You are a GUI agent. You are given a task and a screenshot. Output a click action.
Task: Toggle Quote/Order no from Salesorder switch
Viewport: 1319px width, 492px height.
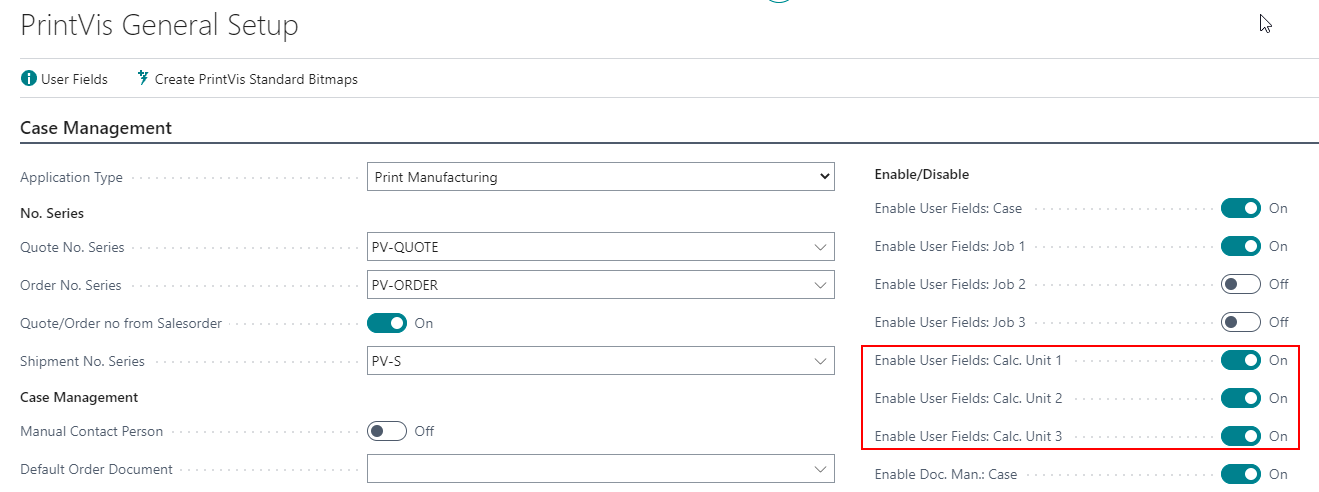[x=387, y=323]
